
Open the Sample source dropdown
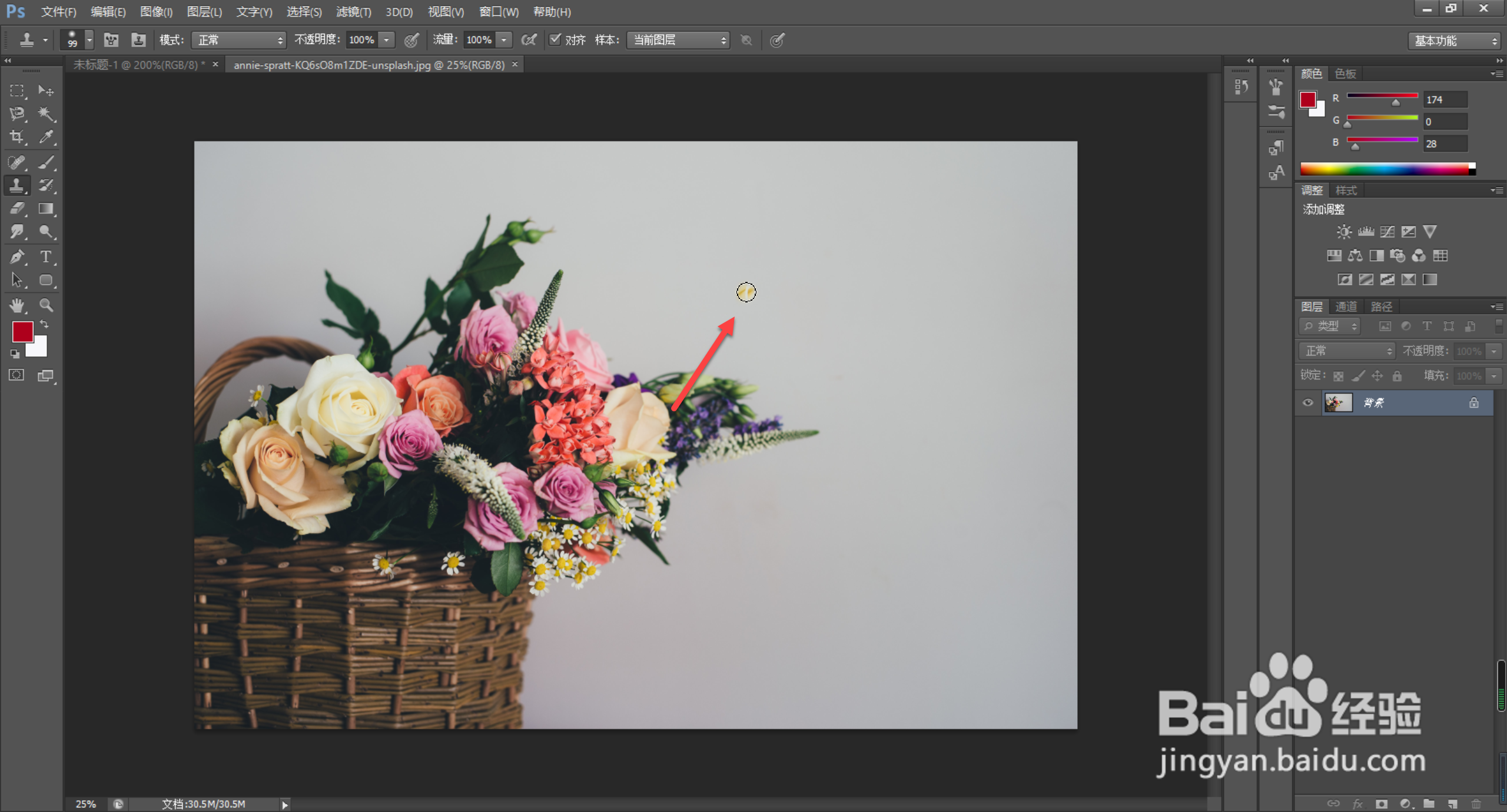(x=678, y=40)
